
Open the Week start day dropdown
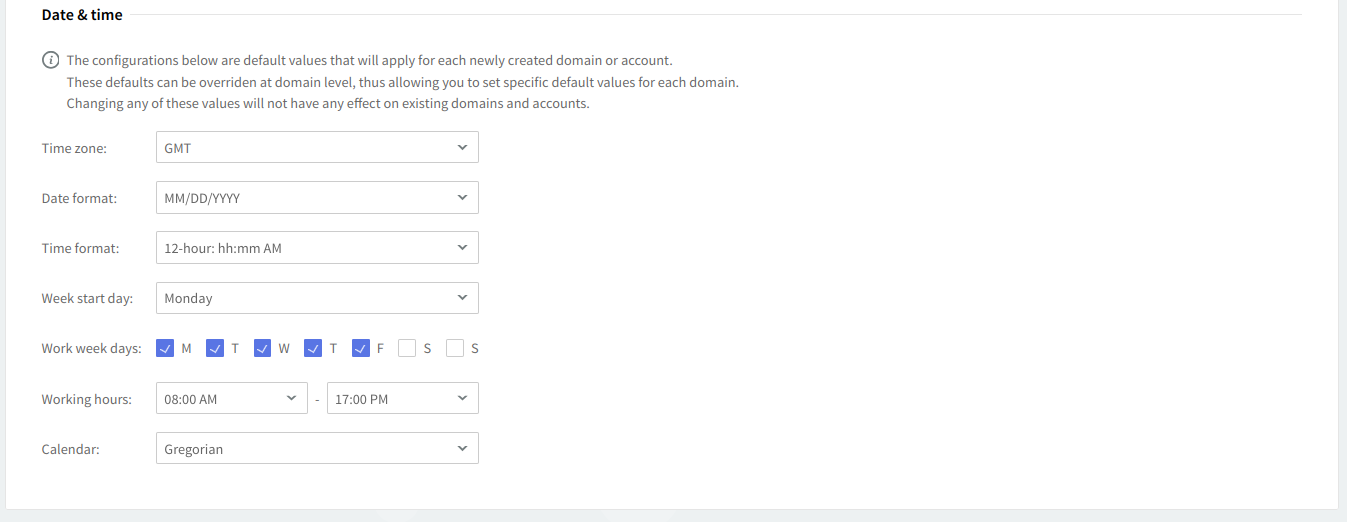pyautogui.click(x=317, y=298)
